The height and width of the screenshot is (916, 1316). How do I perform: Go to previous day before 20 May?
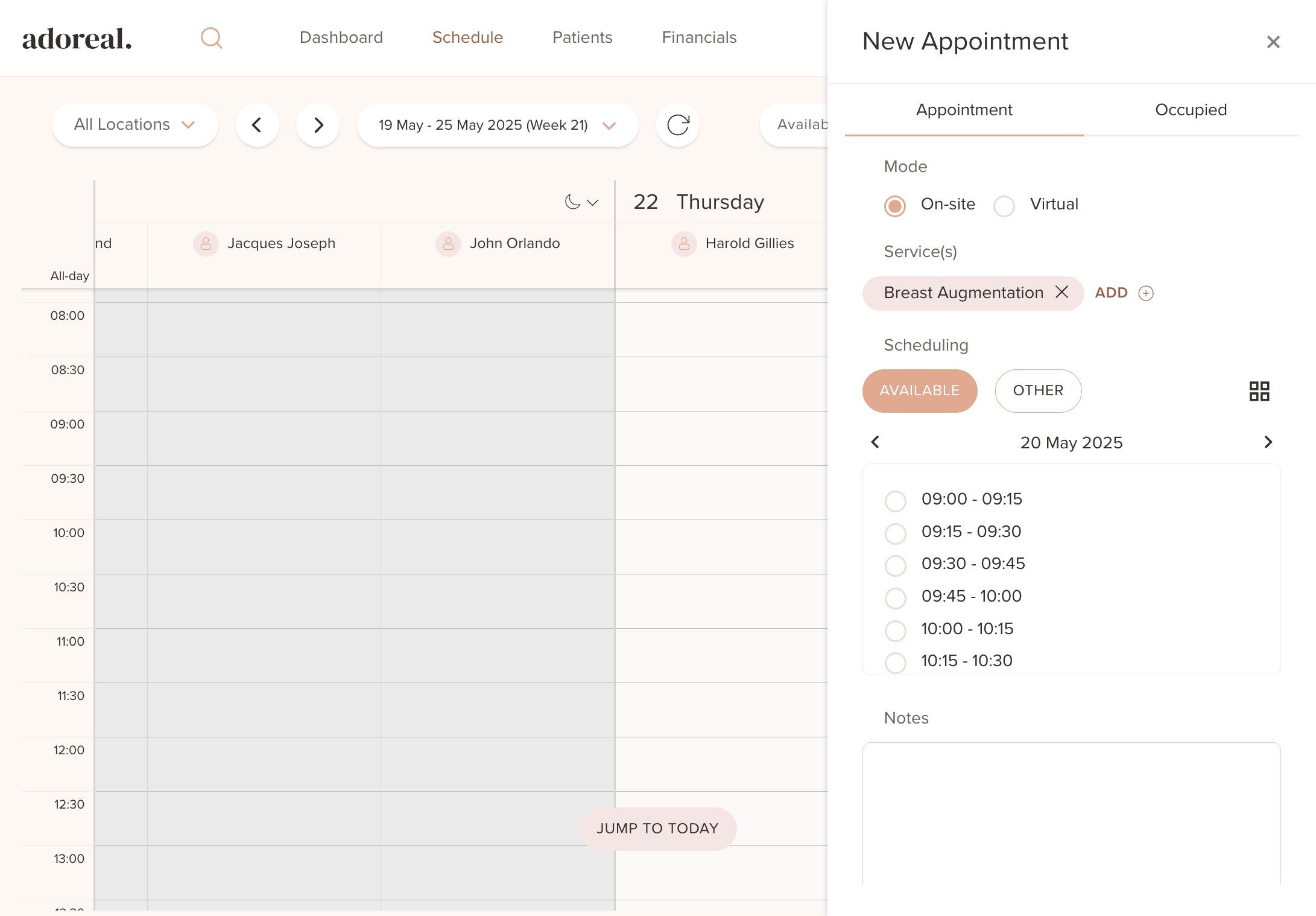(875, 442)
